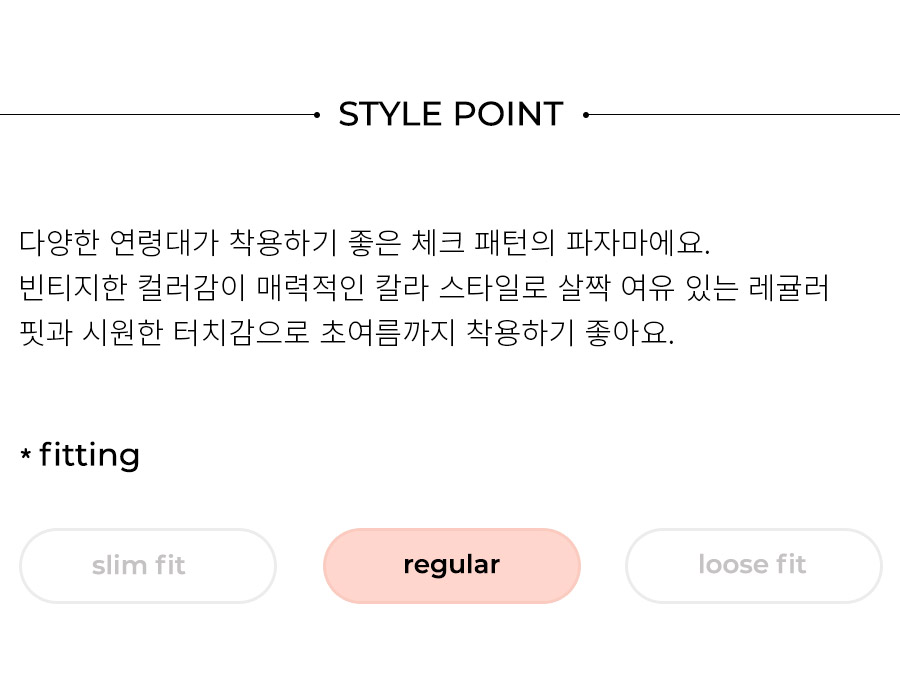The image size is (900, 691).
Task: Click the divider line left of heading
Action: tap(157, 115)
